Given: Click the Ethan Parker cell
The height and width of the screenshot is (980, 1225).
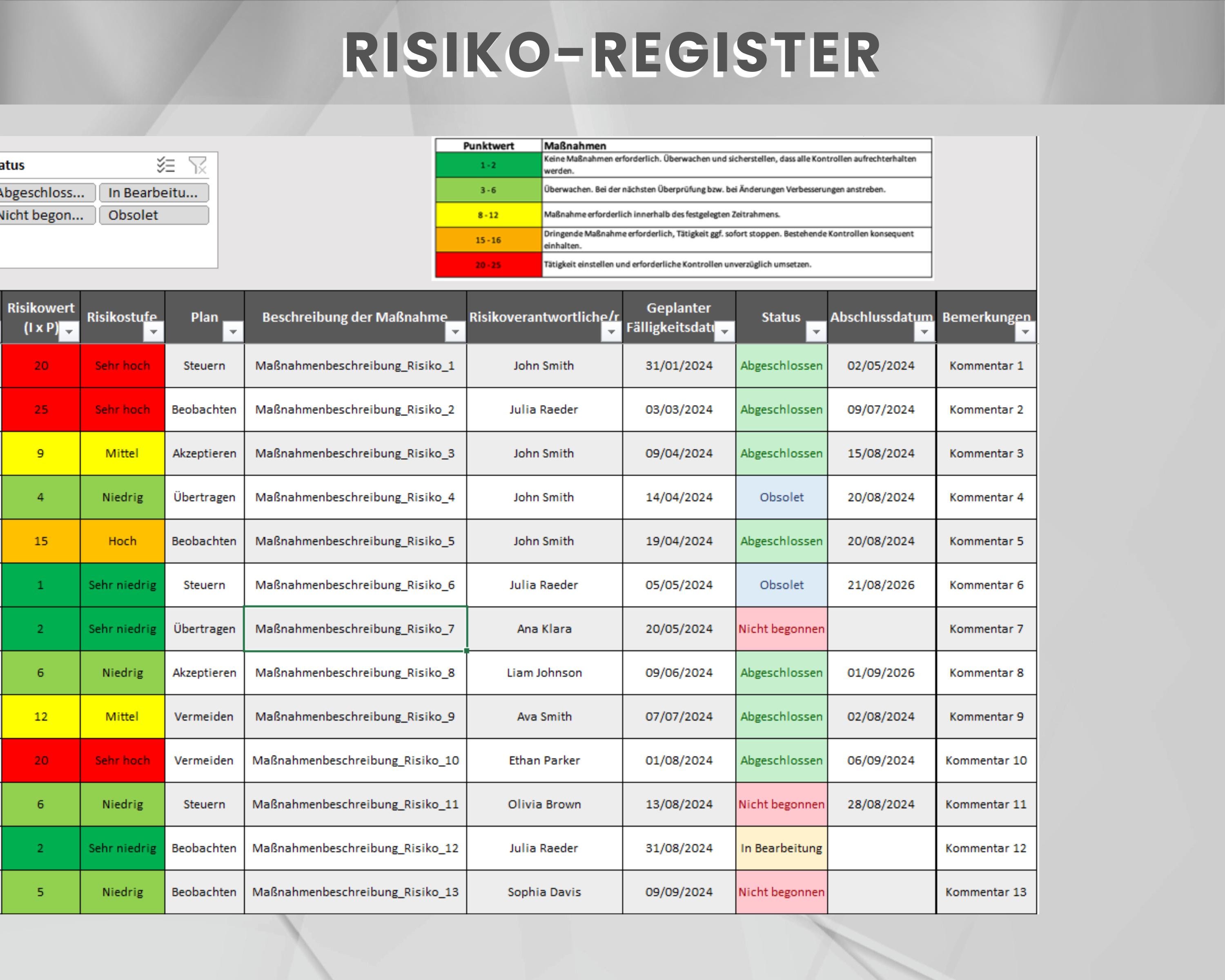Looking at the screenshot, I should pos(544,760).
